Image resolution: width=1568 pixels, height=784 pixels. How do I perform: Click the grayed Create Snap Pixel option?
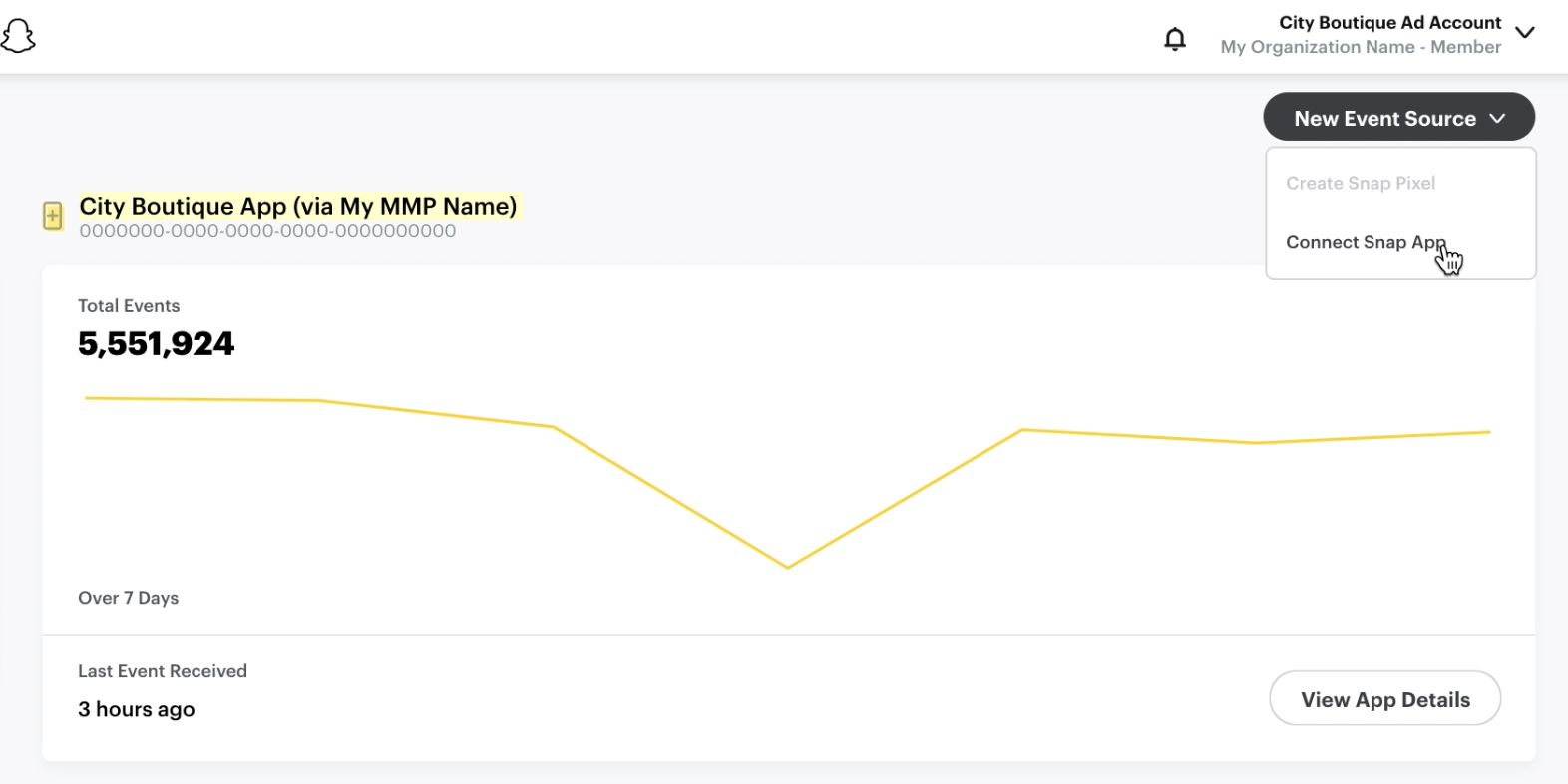pyautogui.click(x=1362, y=183)
